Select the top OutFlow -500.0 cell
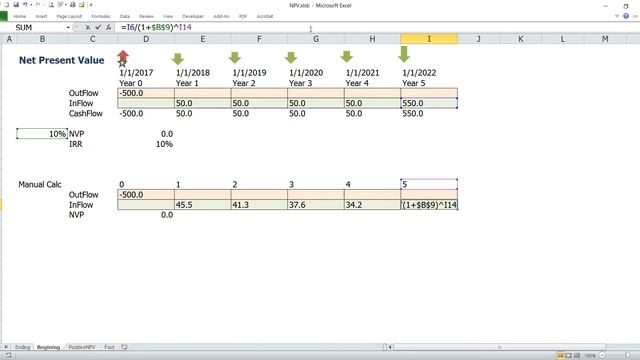 pyautogui.click(x=146, y=93)
